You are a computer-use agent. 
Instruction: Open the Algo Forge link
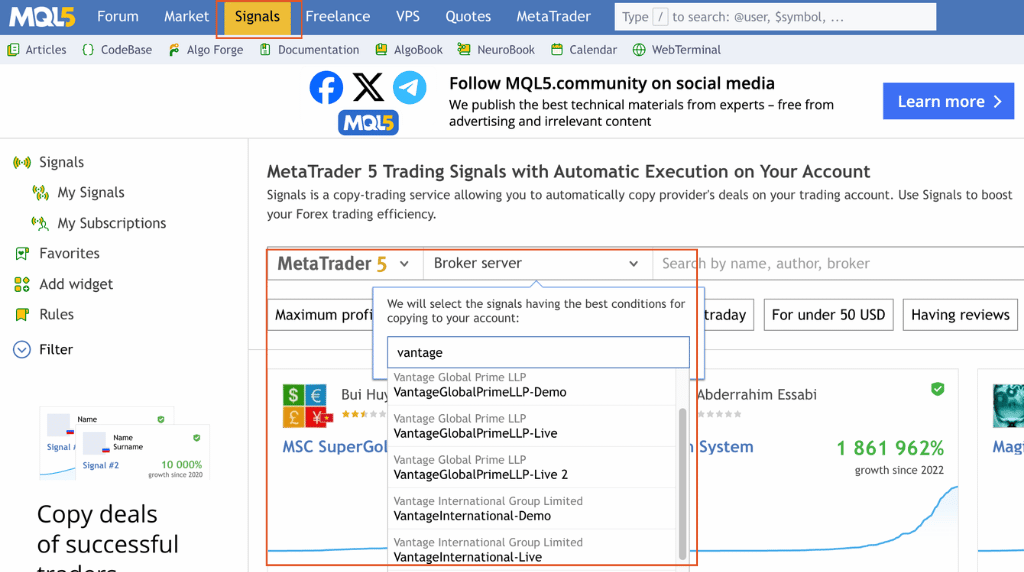(215, 50)
